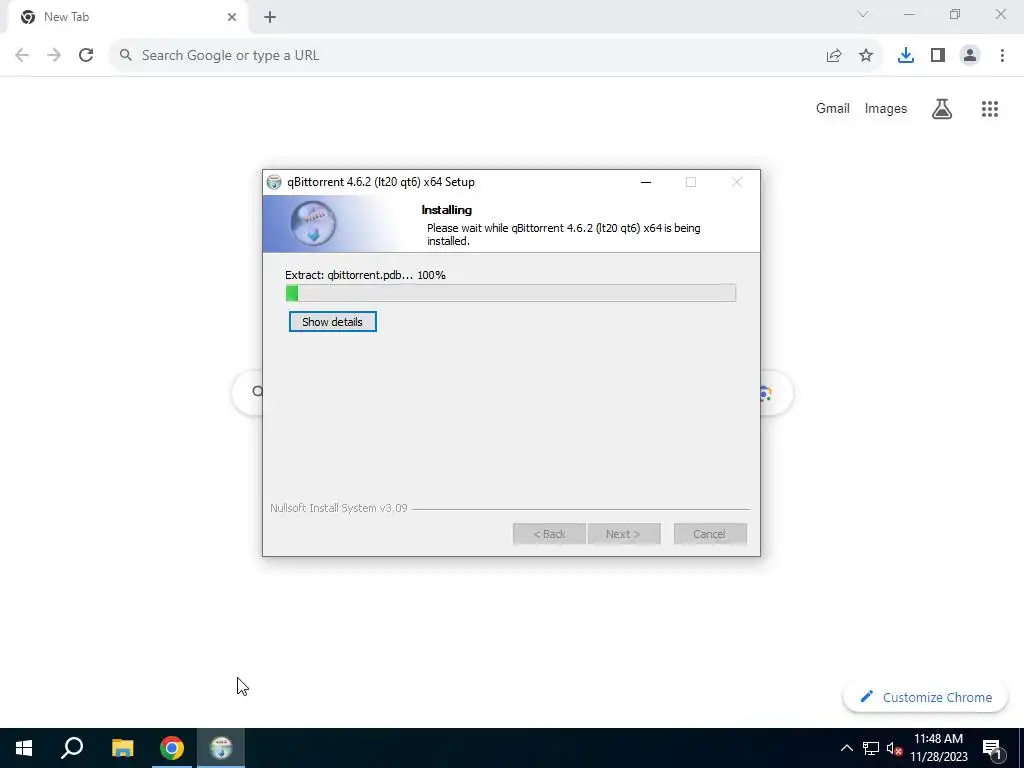Open the Gmail link

click(833, 108)
